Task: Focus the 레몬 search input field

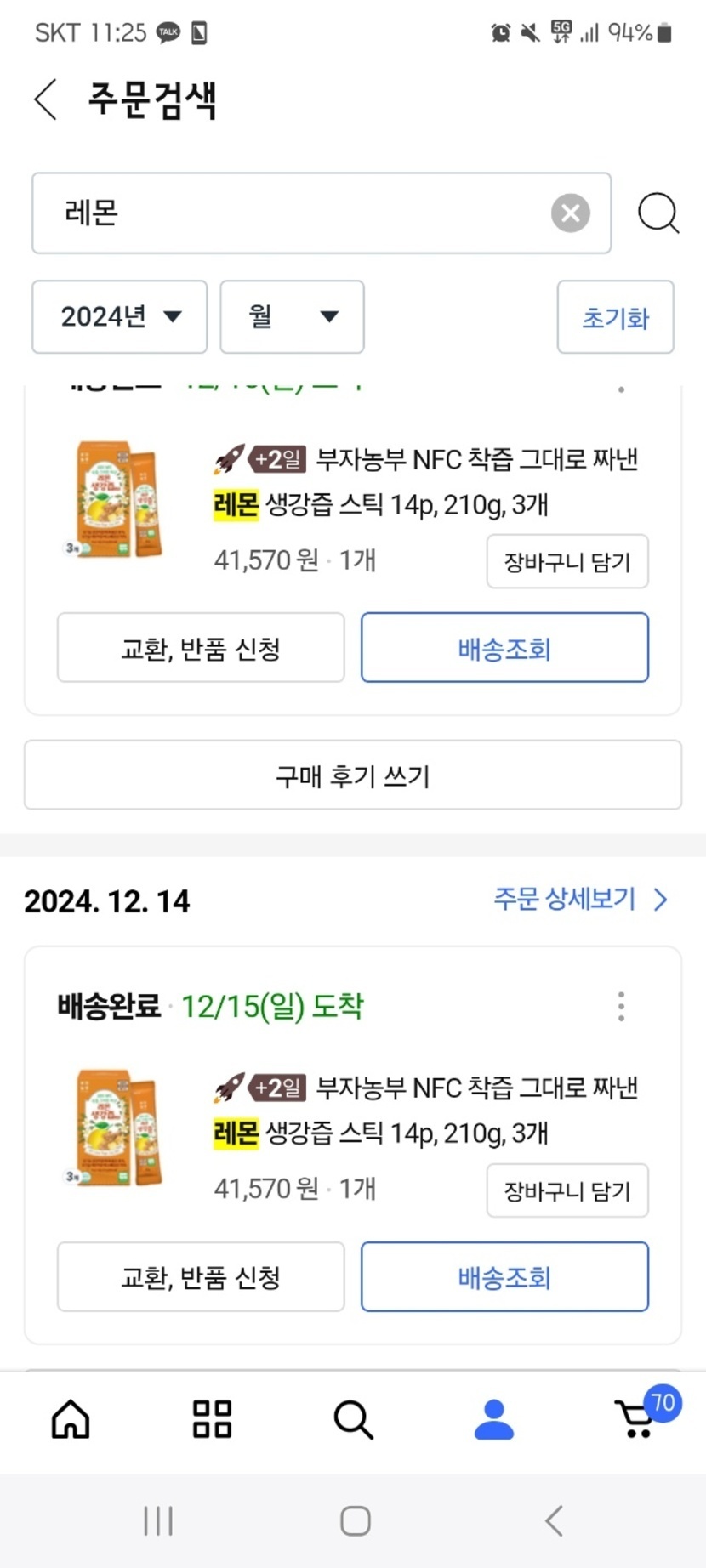Action: [x=289, y=213]
